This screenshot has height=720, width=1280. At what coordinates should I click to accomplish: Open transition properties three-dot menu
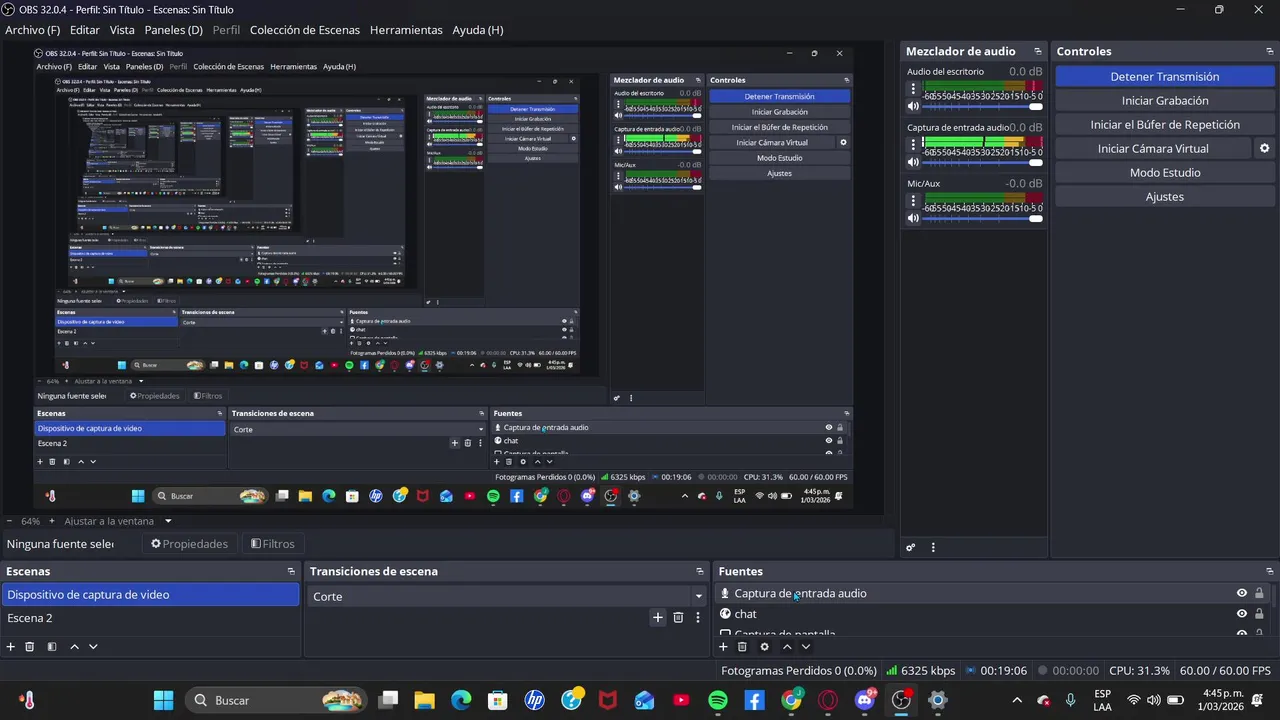pyautogui.click(x=698, y=617)
